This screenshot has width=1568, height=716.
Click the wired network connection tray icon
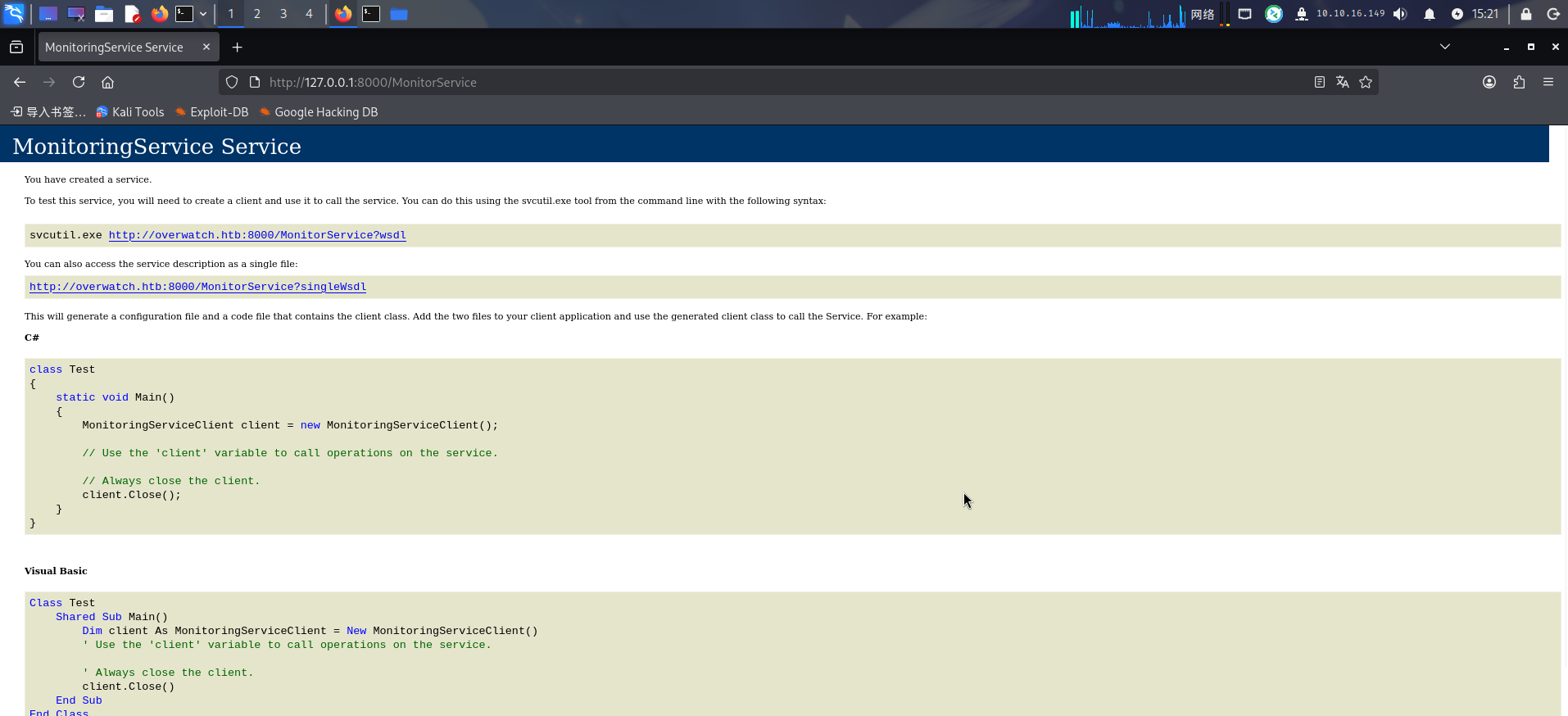click(1245, 14)
